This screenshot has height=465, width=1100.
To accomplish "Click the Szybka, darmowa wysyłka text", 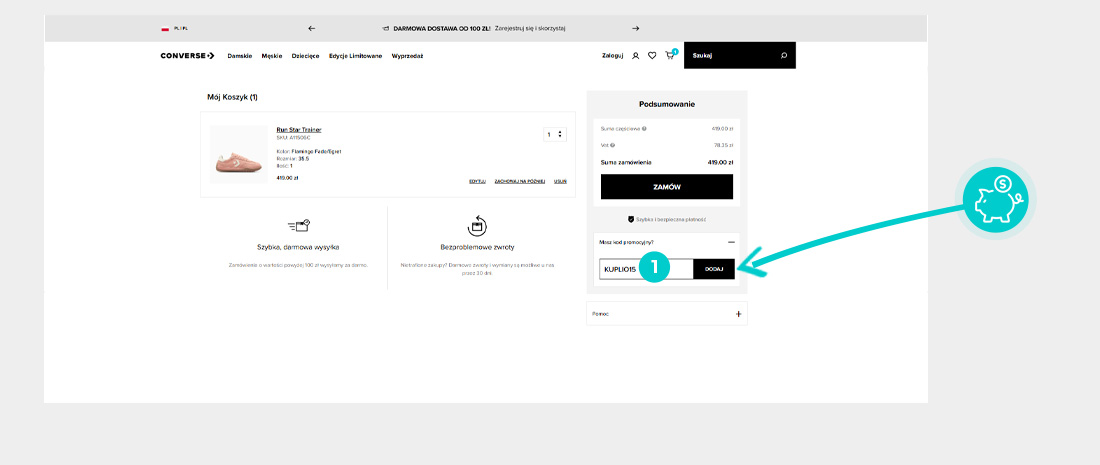I will (x=298, y=248).
